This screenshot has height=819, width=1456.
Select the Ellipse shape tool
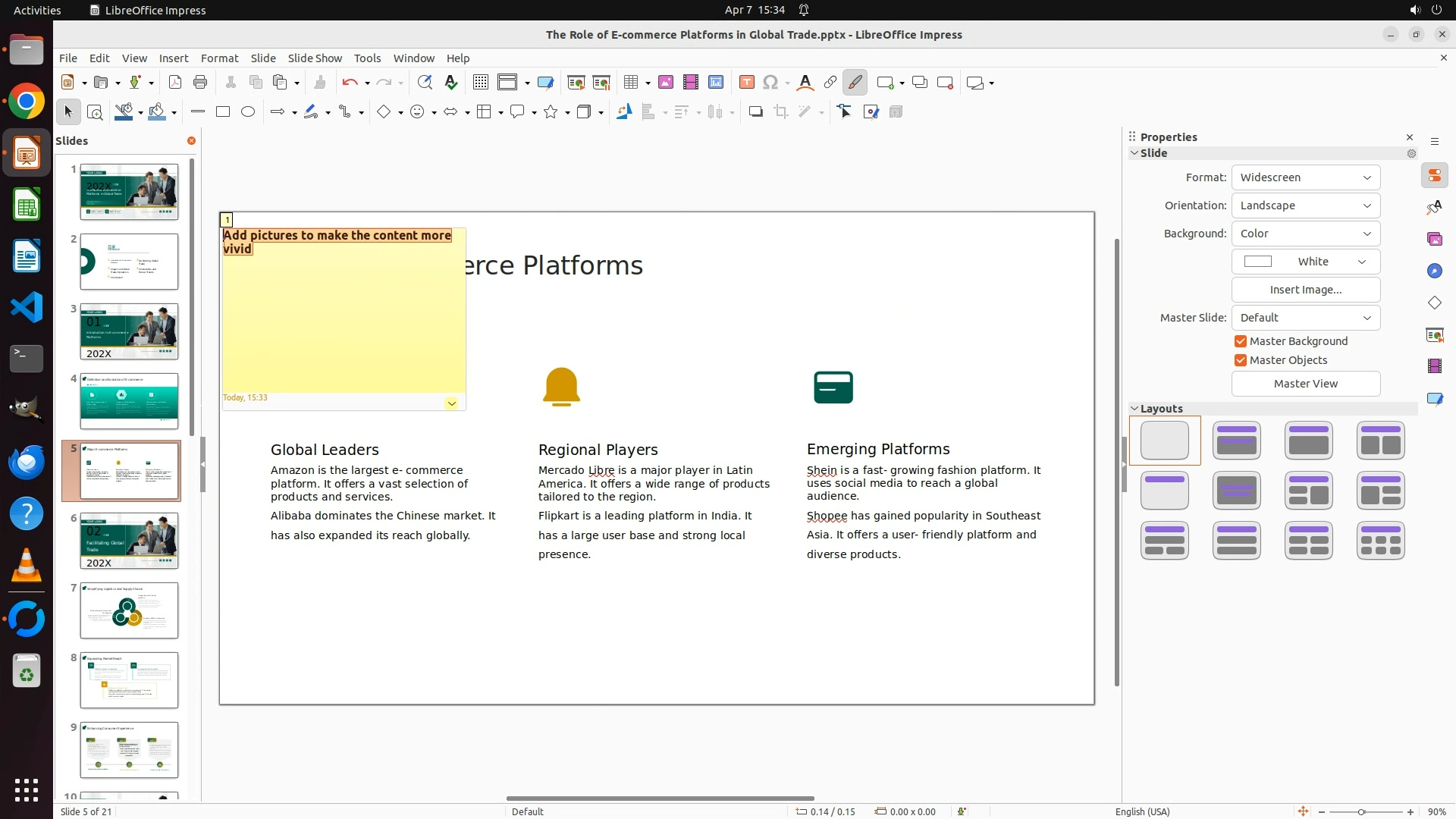coord(248,112)
